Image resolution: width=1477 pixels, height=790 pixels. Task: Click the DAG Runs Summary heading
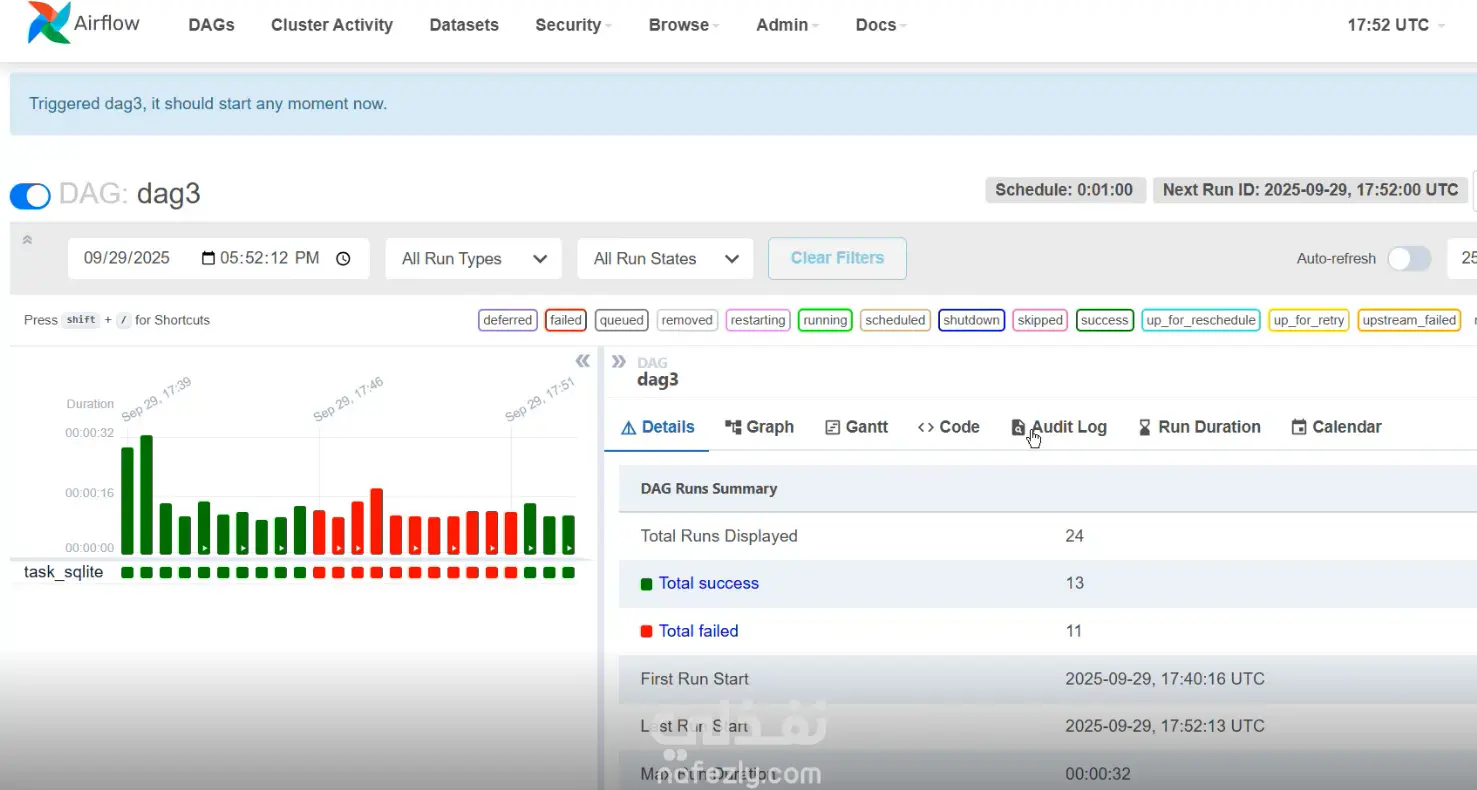pos(709,489)
